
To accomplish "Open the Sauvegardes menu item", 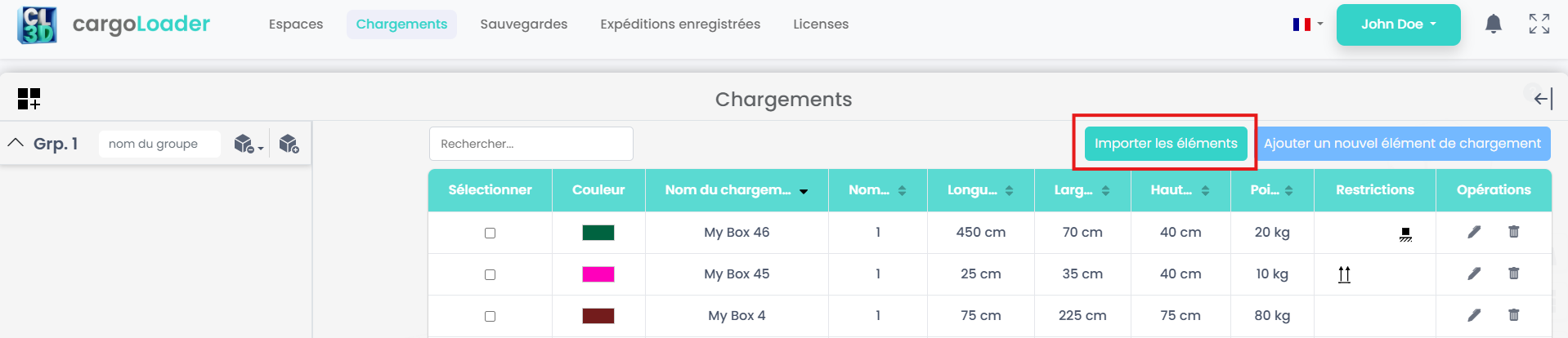I will (x=523, y=24).
